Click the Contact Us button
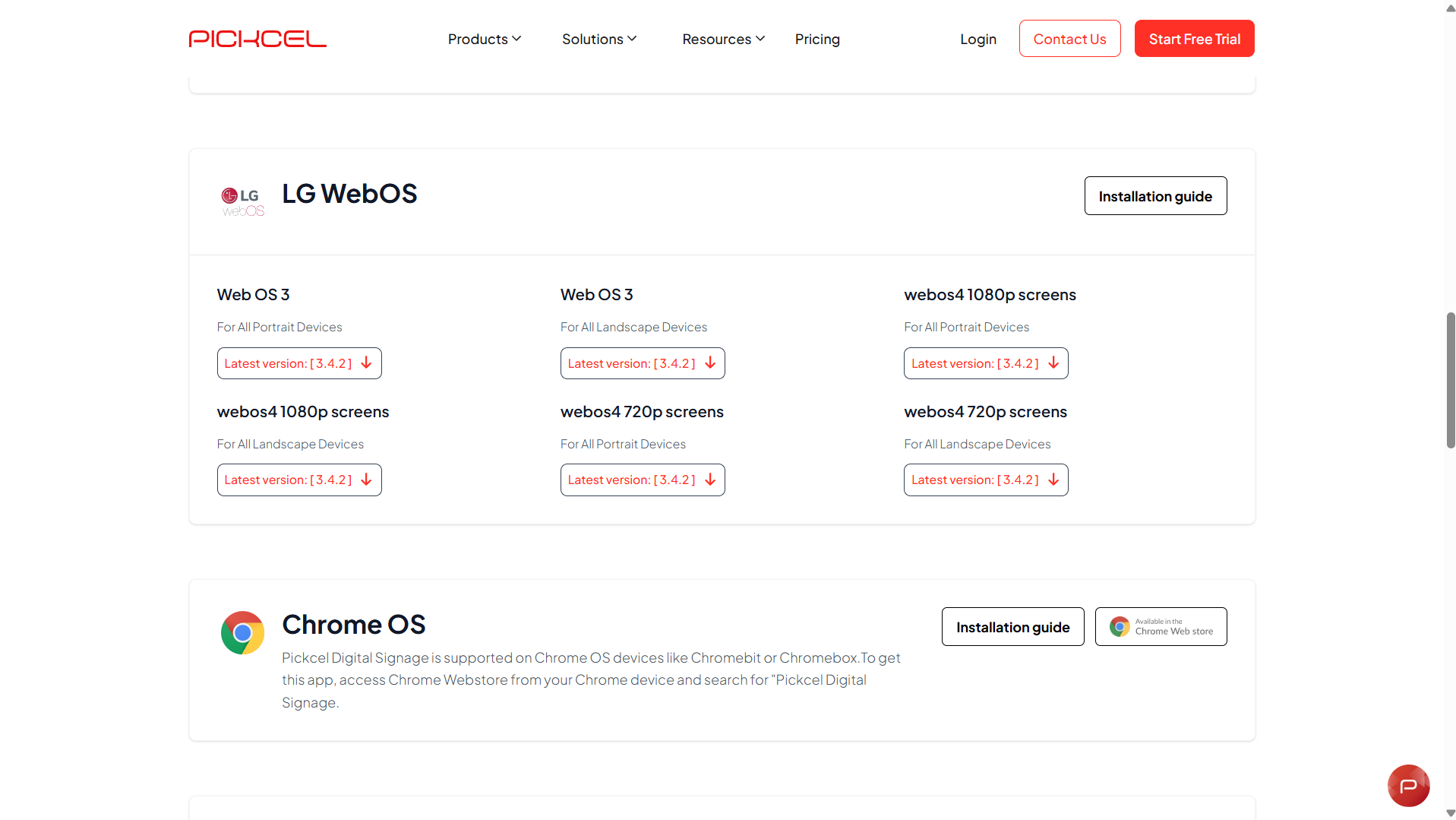 [1069, 39]
